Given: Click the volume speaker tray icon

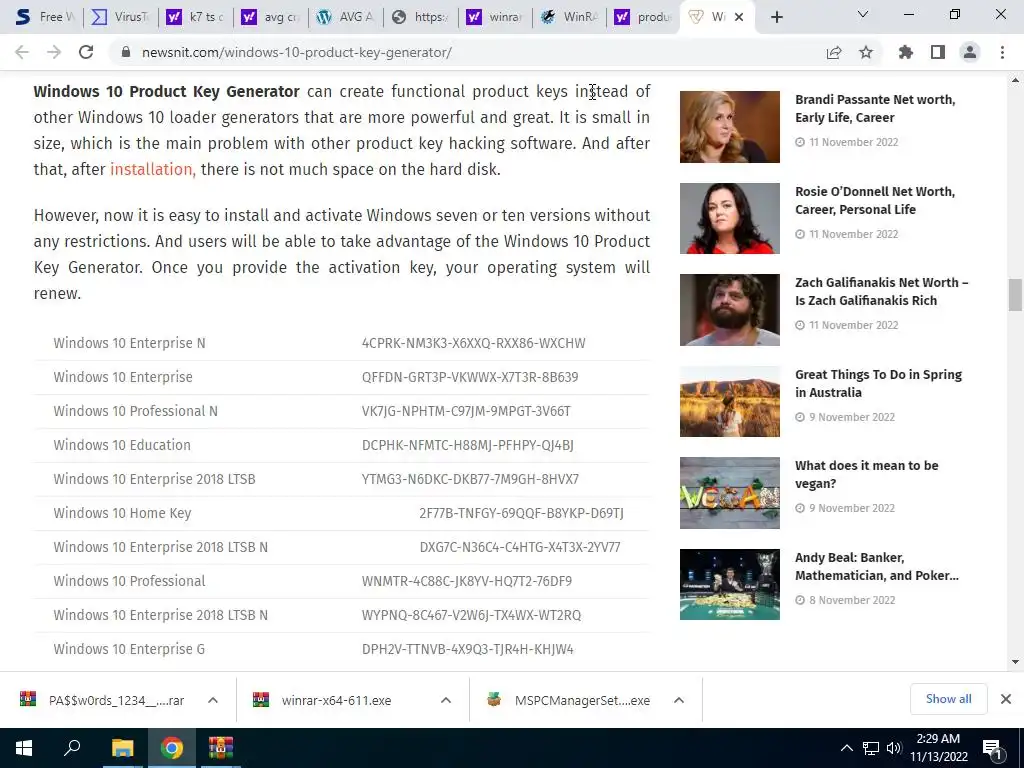Looking at the screenshot, I should 894,748.
